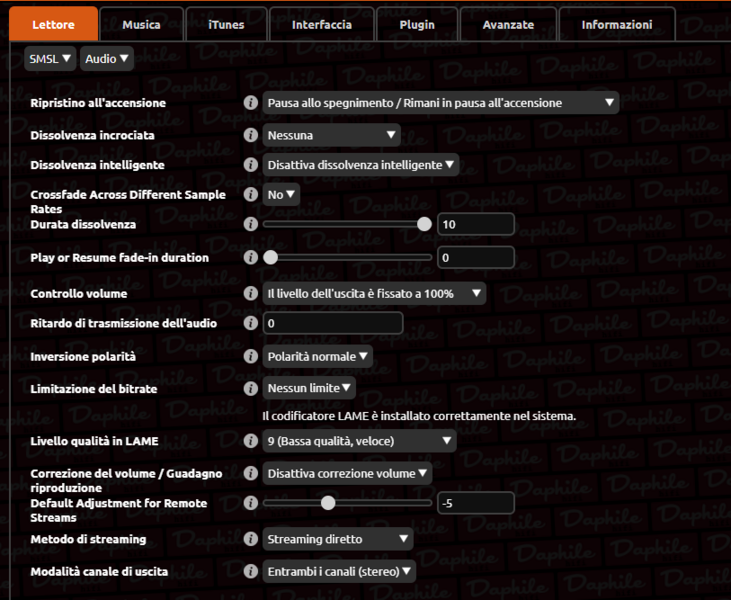The image size is (731, 600).
Task: Open info icon for Dissolvenza intelligente
Action: coord(250,165)
